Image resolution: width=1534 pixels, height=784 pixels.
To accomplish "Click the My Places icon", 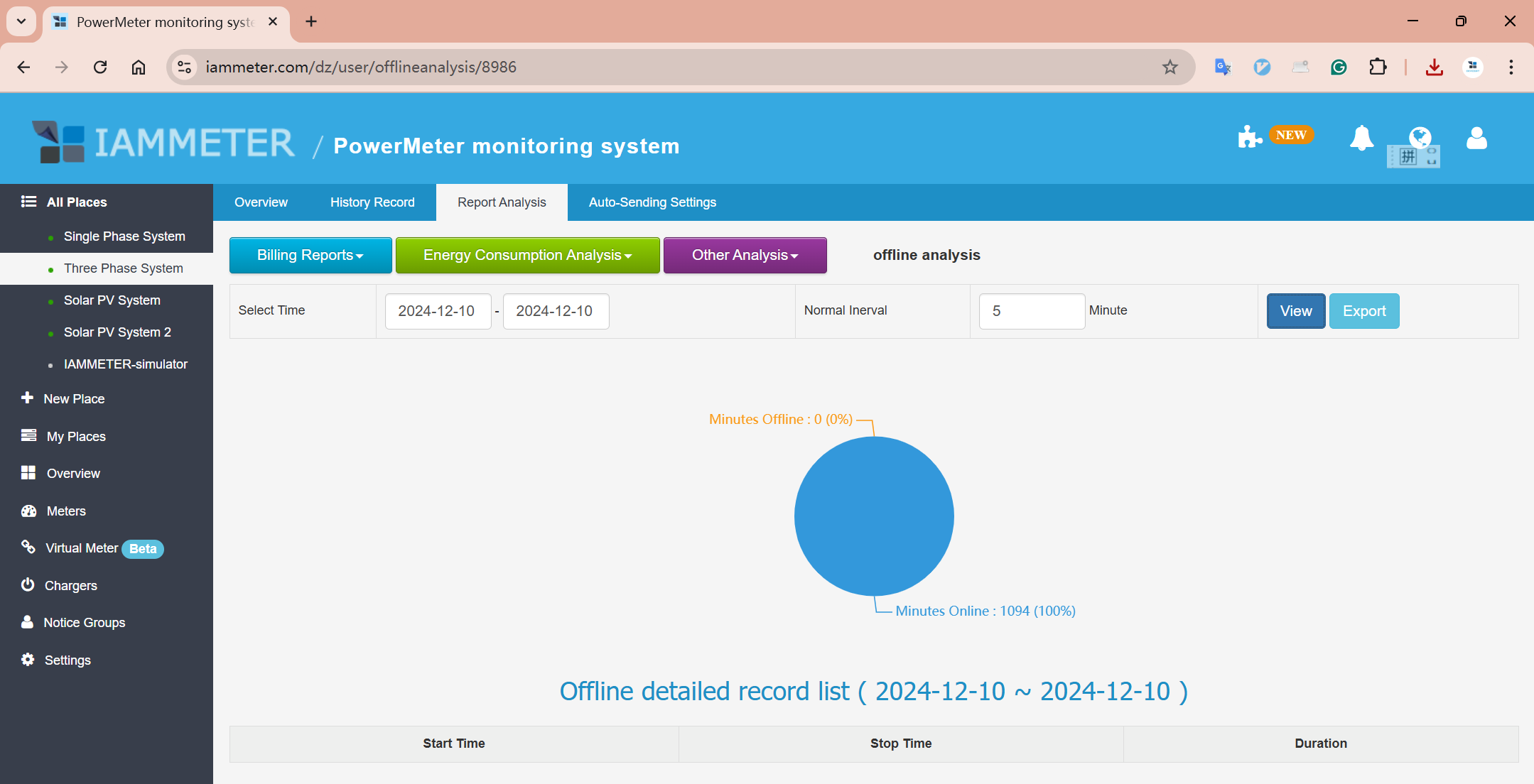I will (x=28, y=435).
